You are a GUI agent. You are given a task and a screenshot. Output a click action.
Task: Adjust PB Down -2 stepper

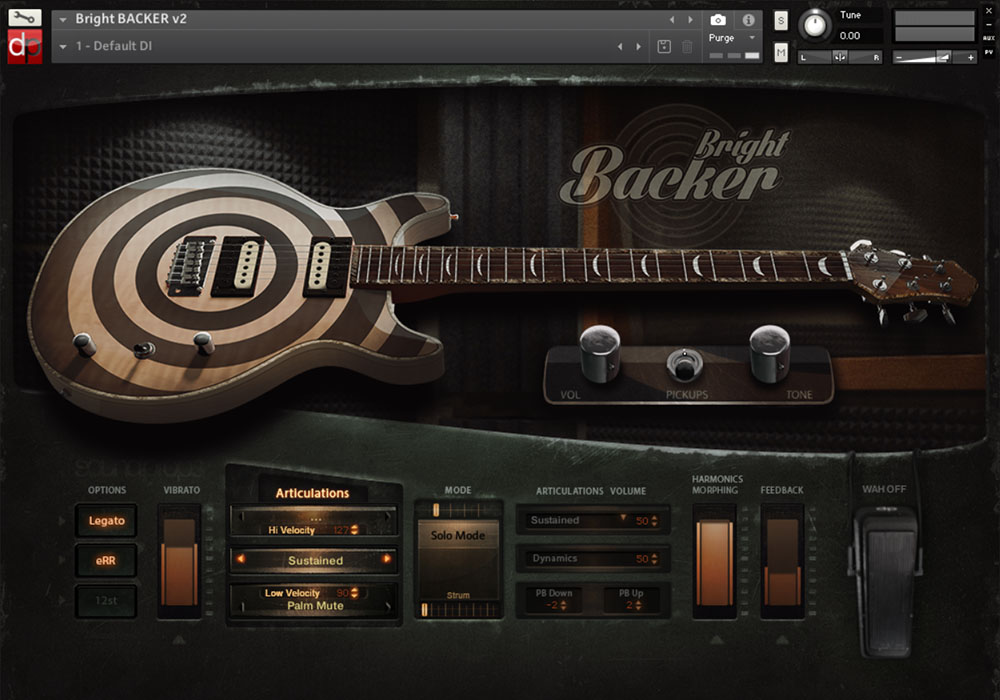[x=562, y=605]
